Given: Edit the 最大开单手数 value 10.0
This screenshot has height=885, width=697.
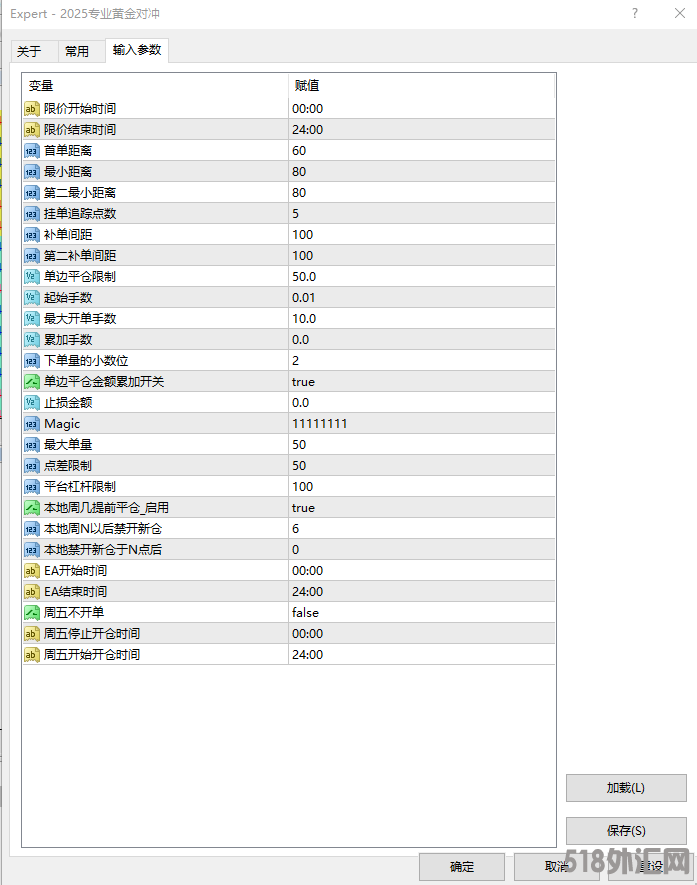Looking at the screenshot, I should (x=303, y=318).
